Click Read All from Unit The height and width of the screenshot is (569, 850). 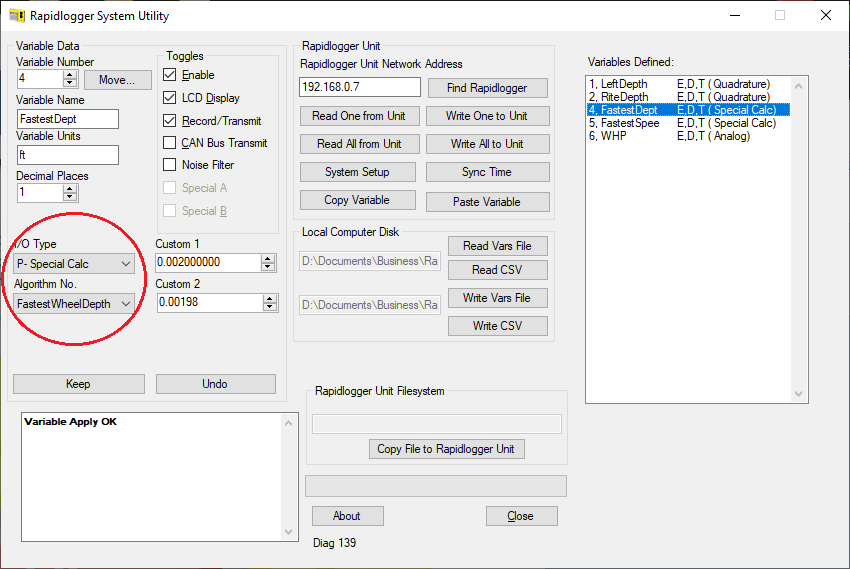[x=358, y=144]
